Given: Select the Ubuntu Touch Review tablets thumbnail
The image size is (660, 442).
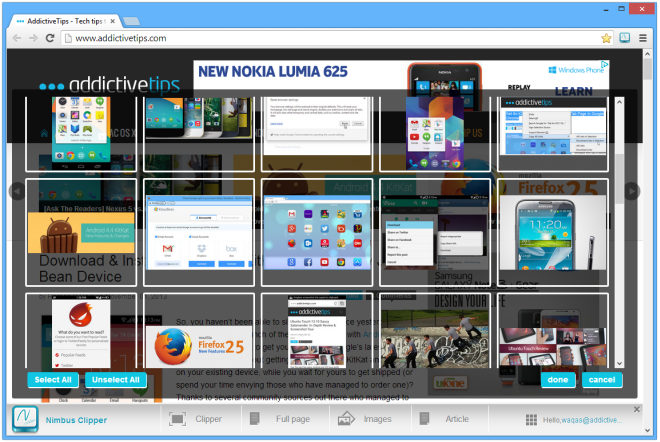Looking at the screenshot, I should coord(553,331).
